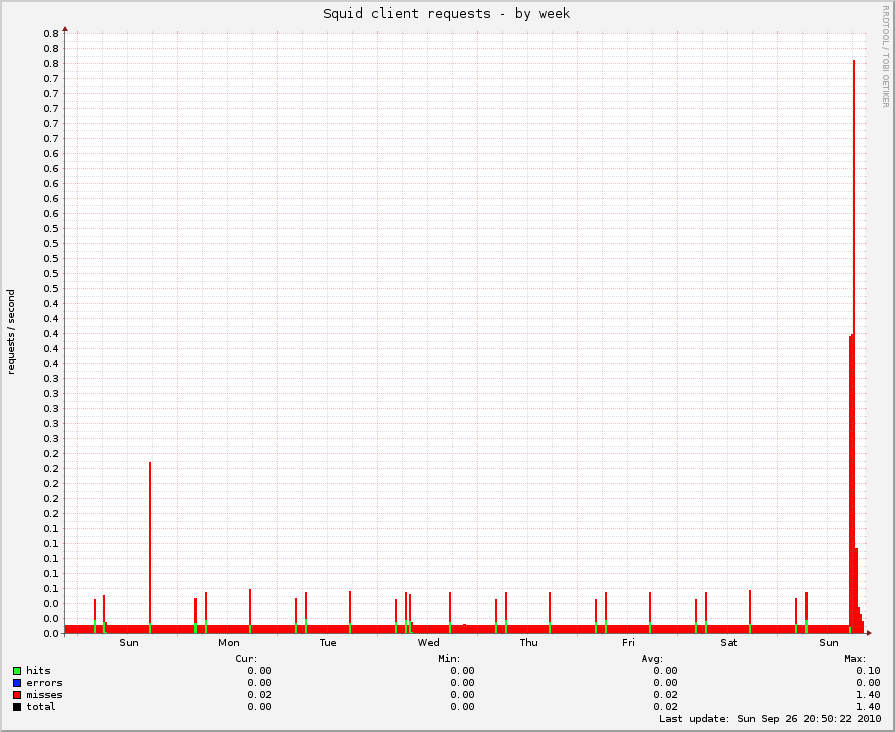The image size is (895, 732).
Task: Click the 'Tue' day label
Action: (328, 643)
